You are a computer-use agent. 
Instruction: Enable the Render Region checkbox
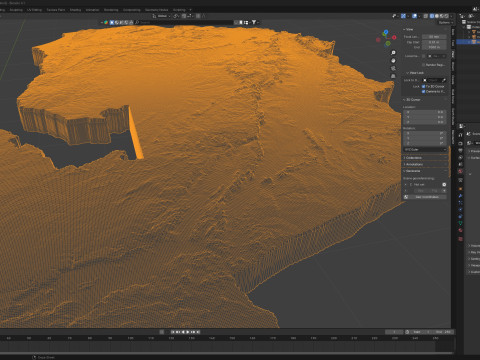pos(424,65)
